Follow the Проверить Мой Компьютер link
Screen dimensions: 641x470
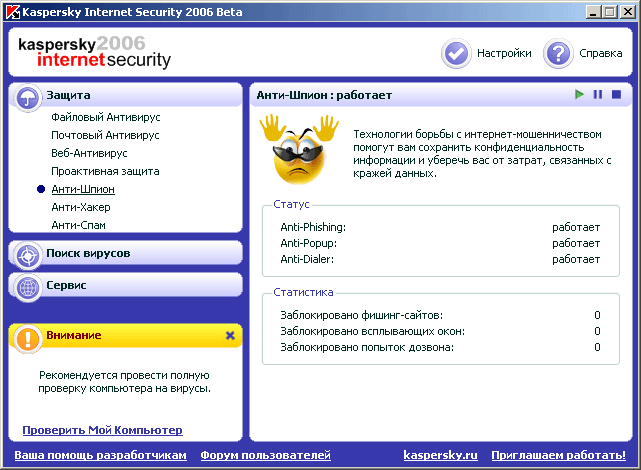pyautogui.click(x=102, y=430)
